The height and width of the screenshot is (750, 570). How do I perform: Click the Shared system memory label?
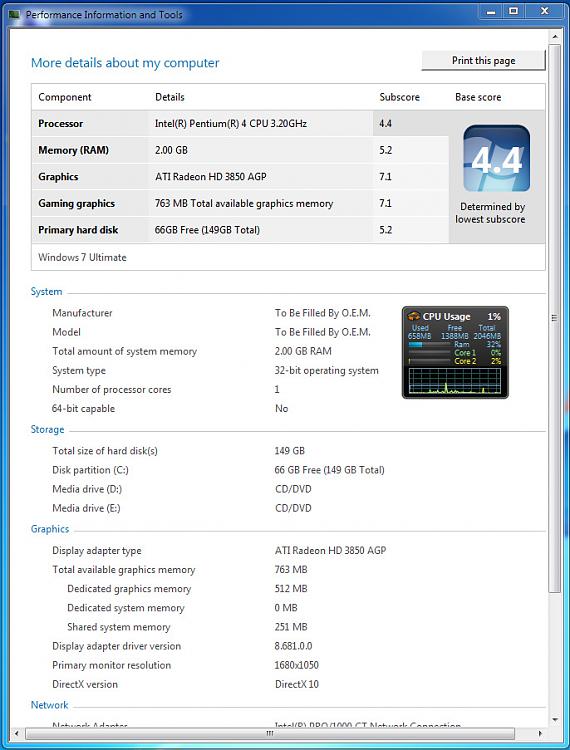pyautogui.click(x=119, y=627)
